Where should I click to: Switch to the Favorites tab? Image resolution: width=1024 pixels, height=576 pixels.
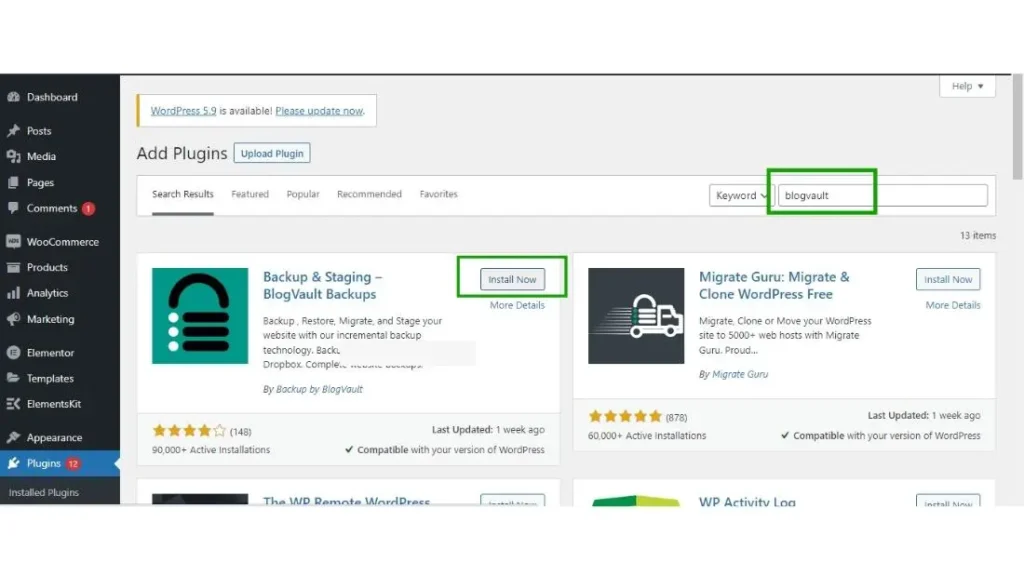[x=438, y=194]
